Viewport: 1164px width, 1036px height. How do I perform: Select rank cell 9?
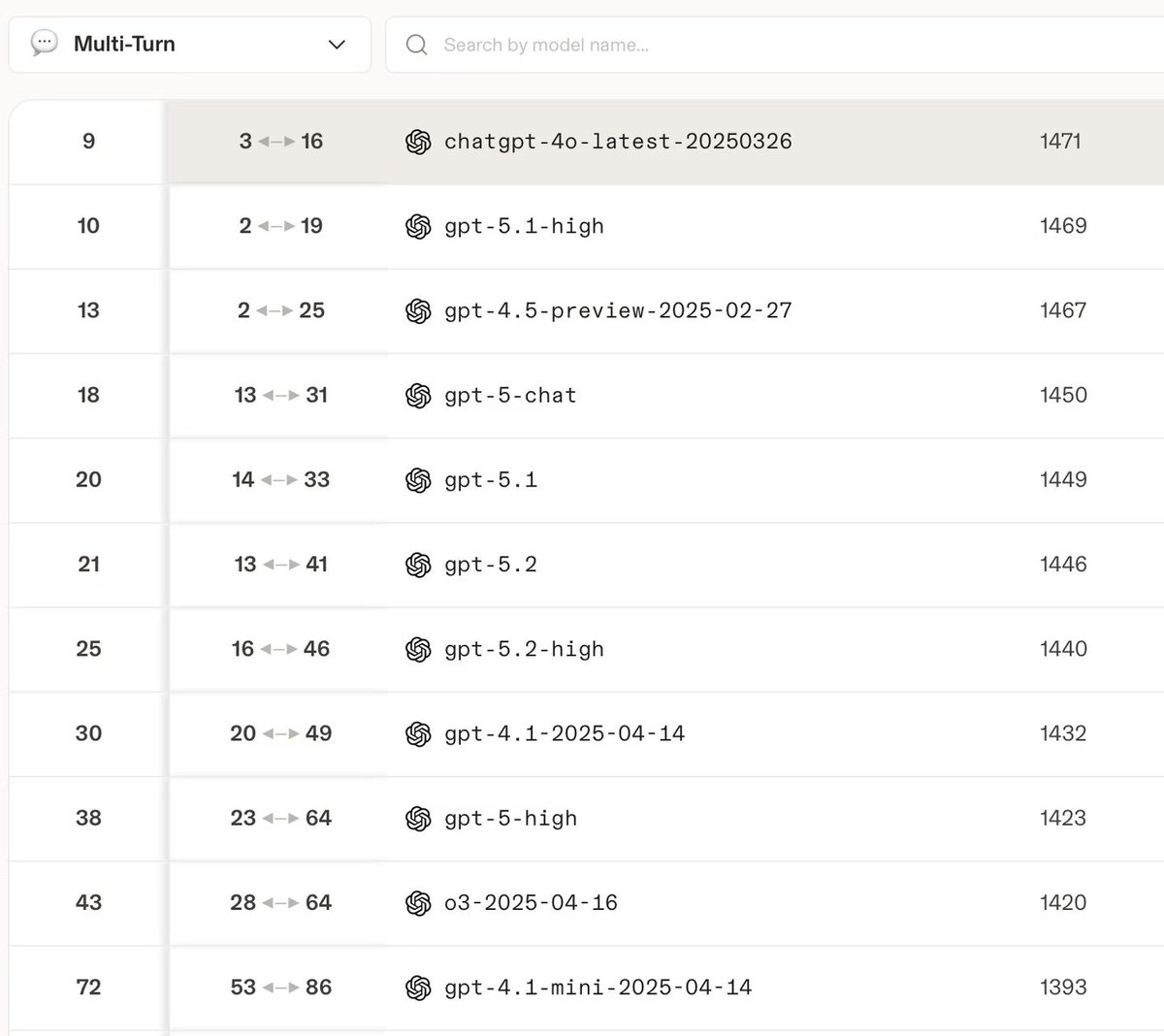pos(88,142)
